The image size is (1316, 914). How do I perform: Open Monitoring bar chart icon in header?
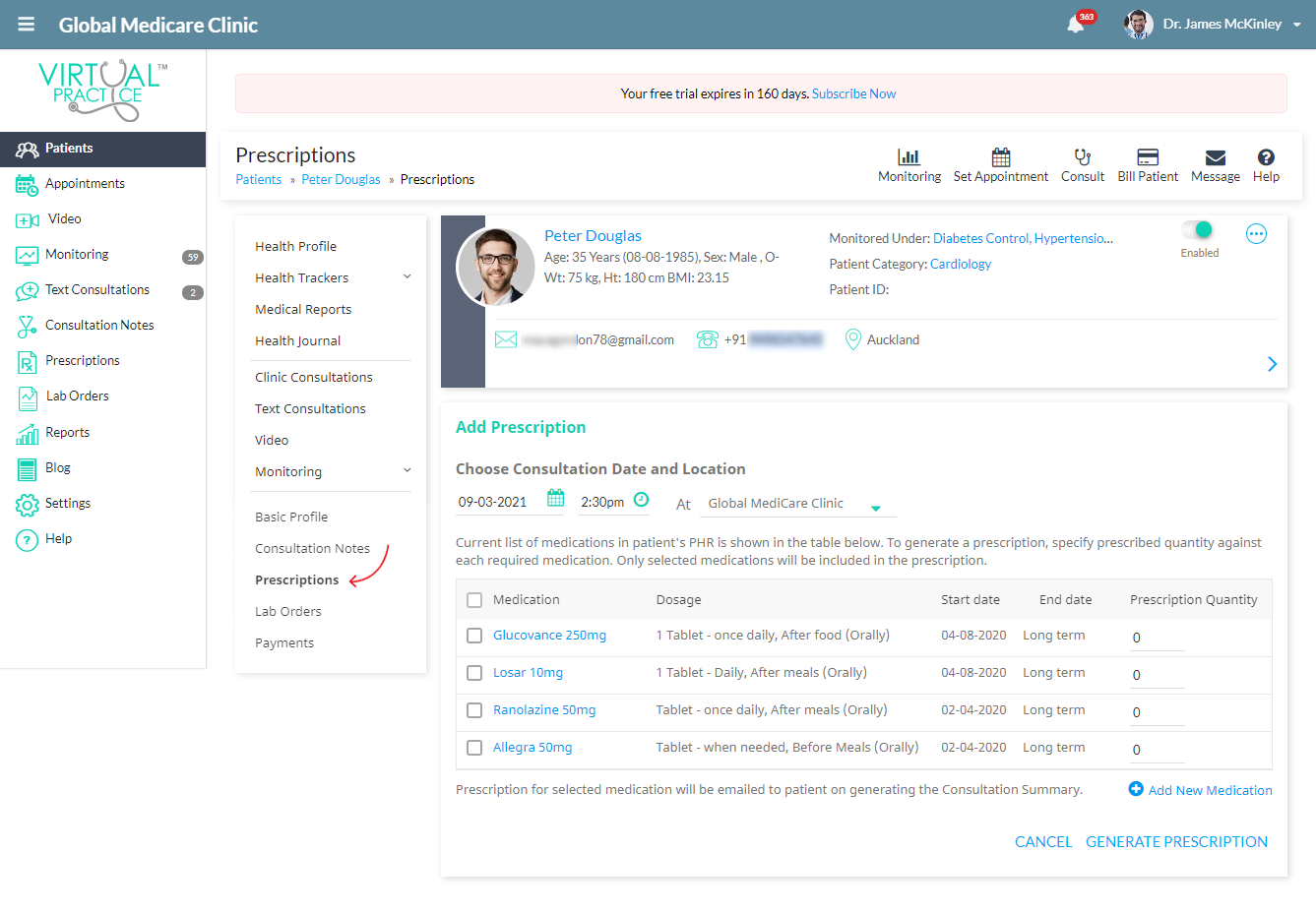(909, 156)
